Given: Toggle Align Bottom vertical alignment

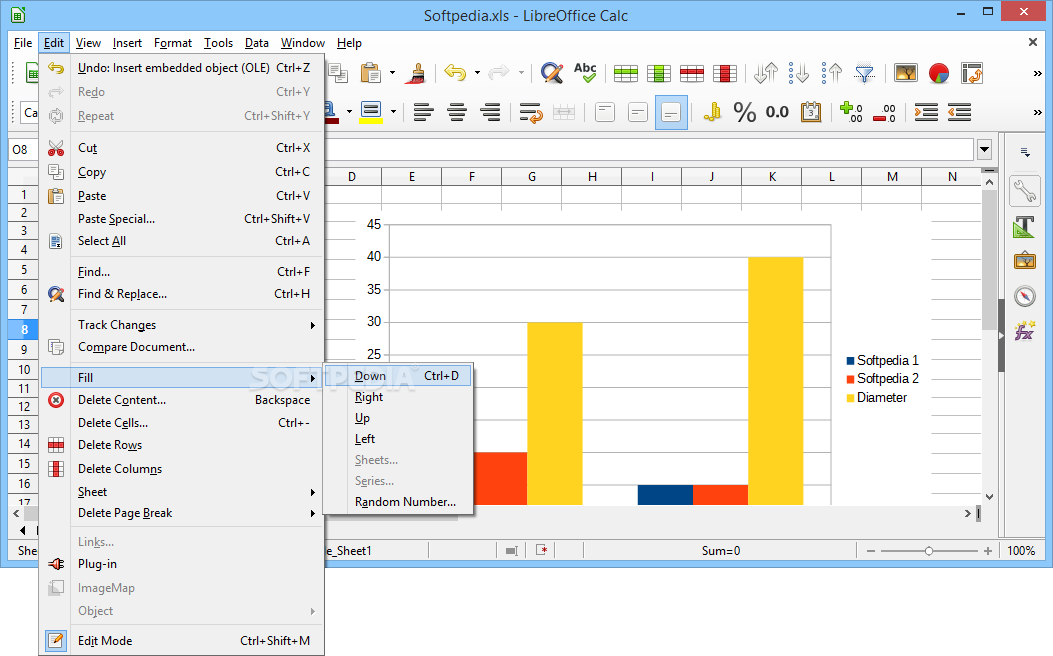Looking at the screenshot, I should 671,112.
